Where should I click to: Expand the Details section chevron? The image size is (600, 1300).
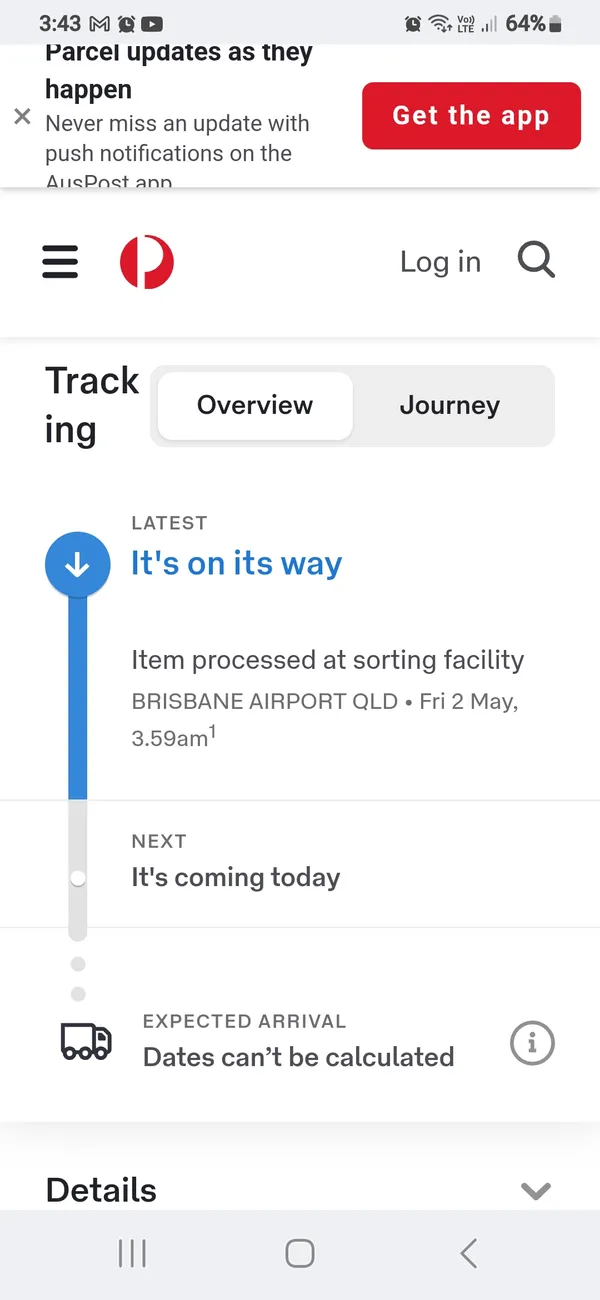pos(537,1190)
